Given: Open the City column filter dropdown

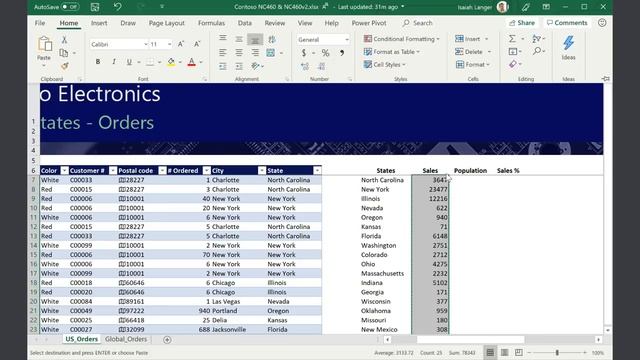Looking at the screenshot, I should pos(262,171).
